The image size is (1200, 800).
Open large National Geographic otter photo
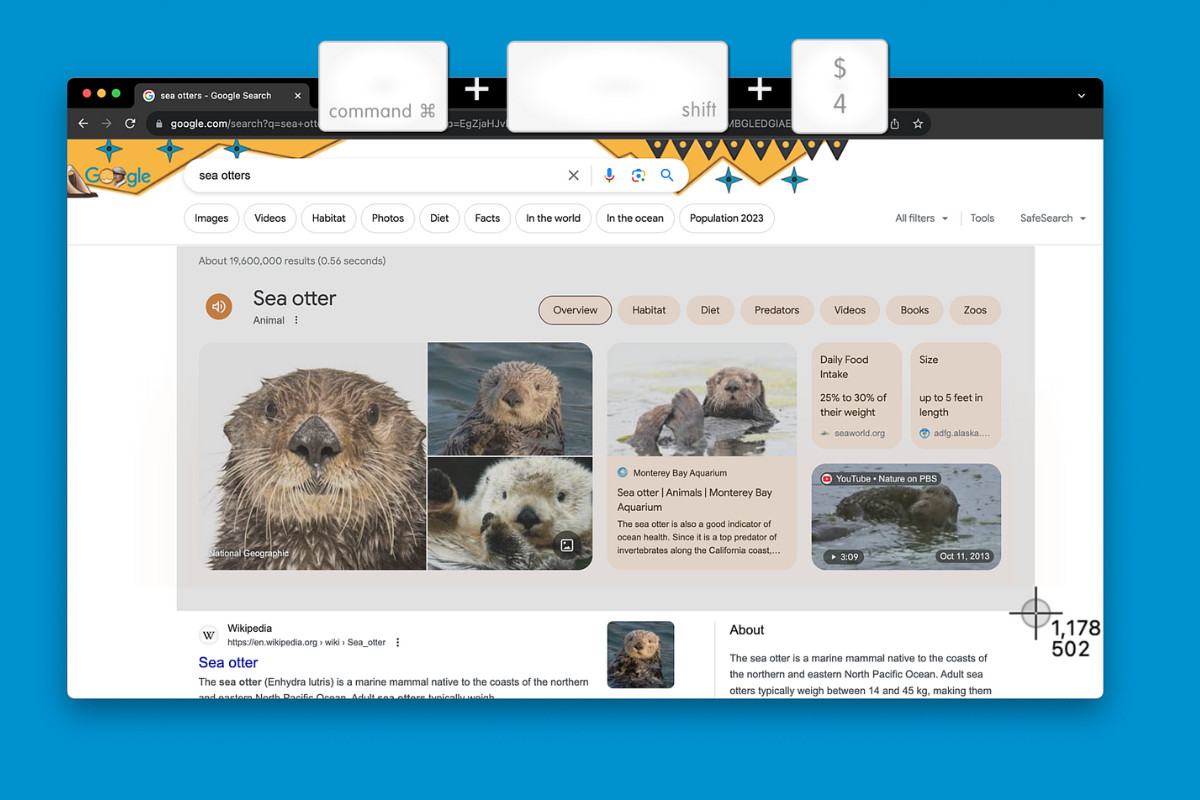(x=312, y=456)
